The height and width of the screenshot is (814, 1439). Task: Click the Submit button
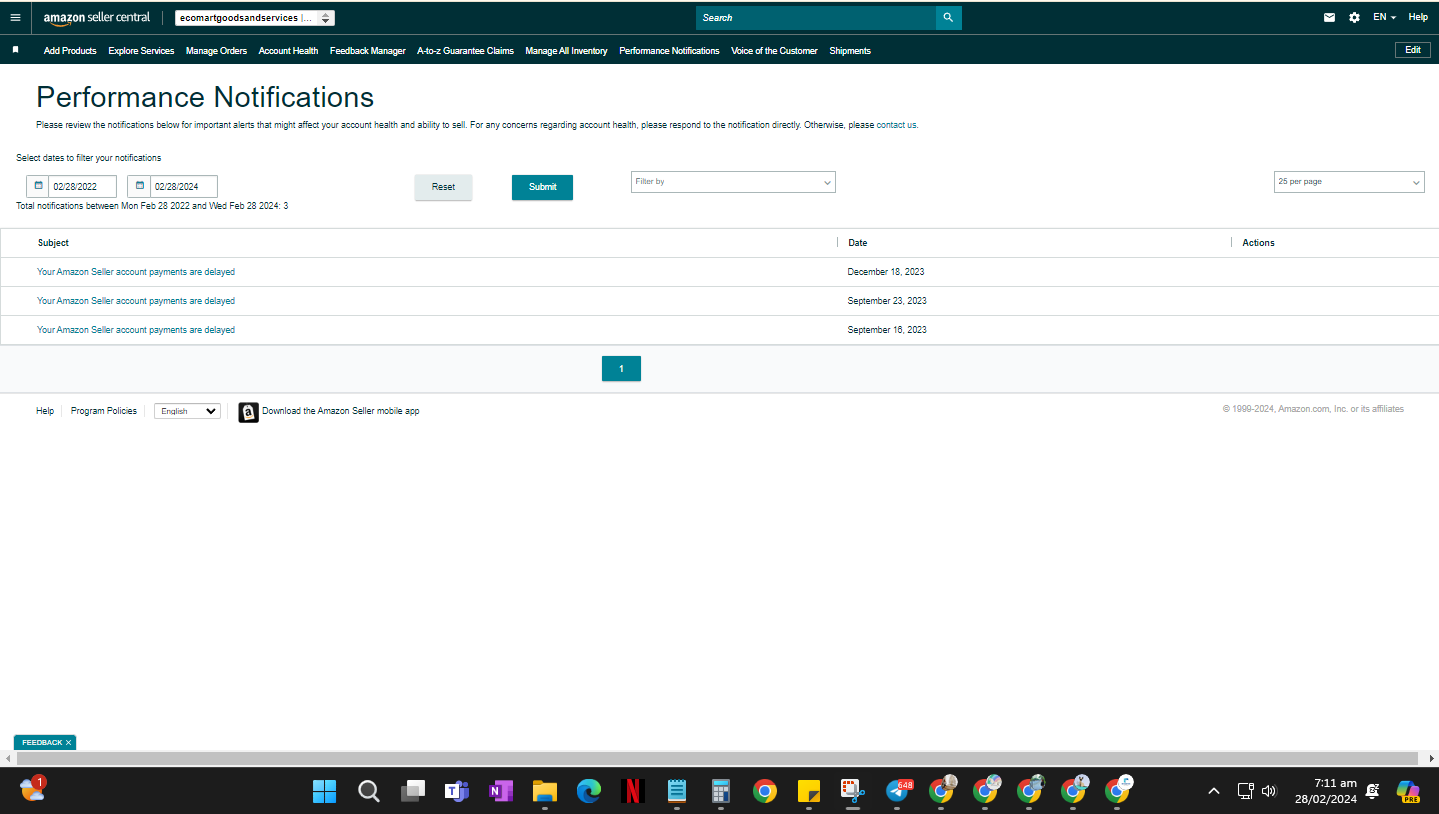pyautogui.click(x=542, y=187)
